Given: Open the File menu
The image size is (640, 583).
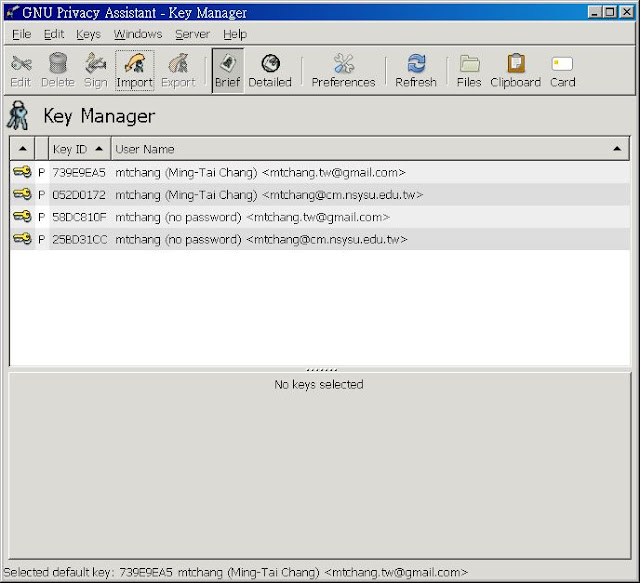Looking at the screenshot, I should [22, 34].
